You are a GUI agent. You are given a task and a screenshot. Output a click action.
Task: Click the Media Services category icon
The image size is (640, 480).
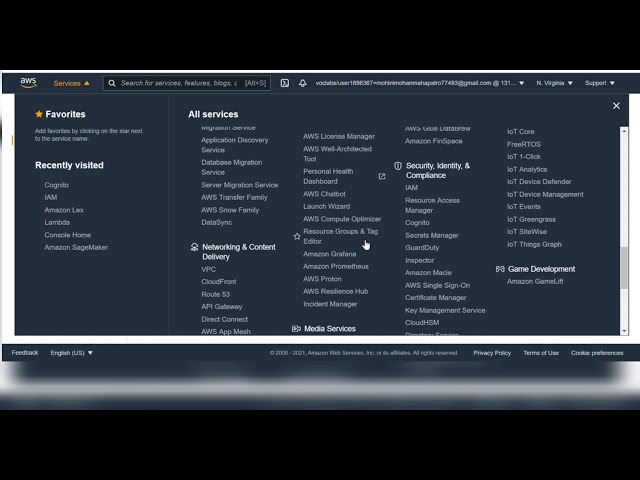pos(296,329)
